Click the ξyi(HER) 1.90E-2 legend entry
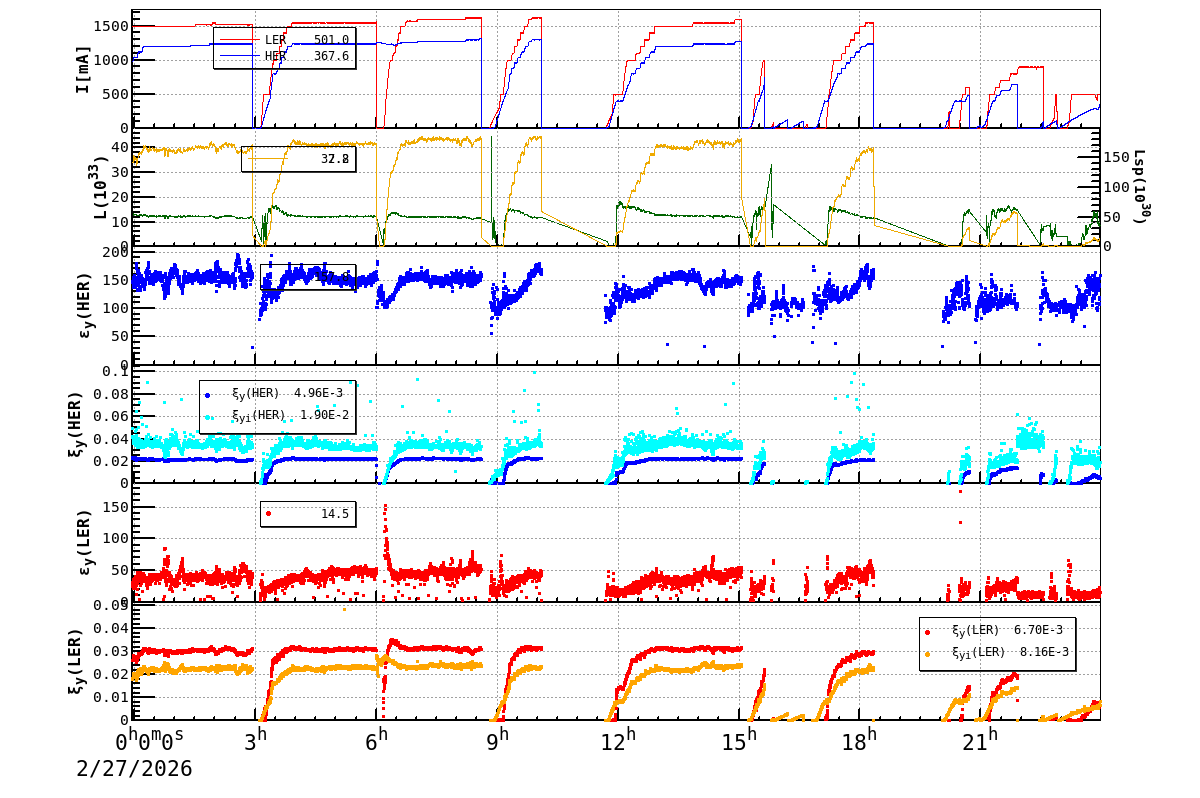Image resolution: width=1200 pixels, height=798 pixels. pyautogui.click(x=275, y=415)
